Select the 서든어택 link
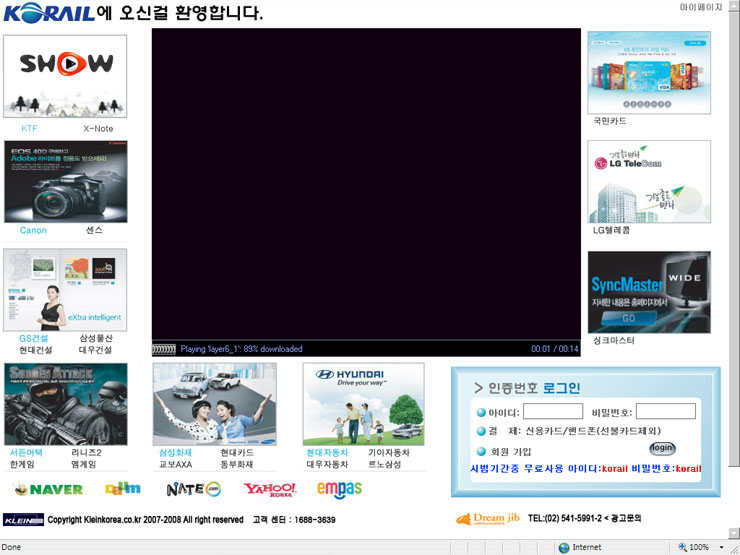740x555 pixels. [x=26, y=453]
